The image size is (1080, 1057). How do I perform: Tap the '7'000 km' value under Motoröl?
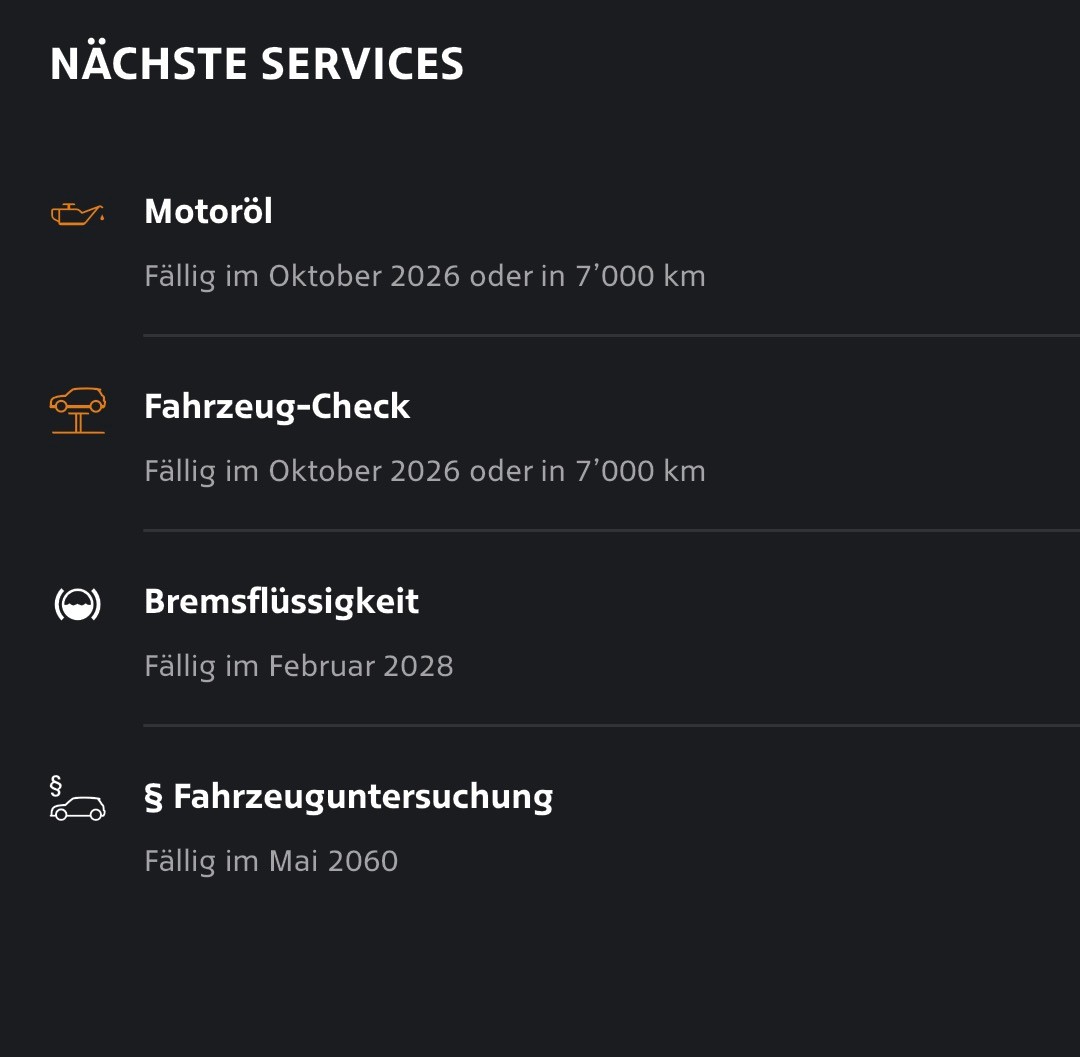pos(641,276)
